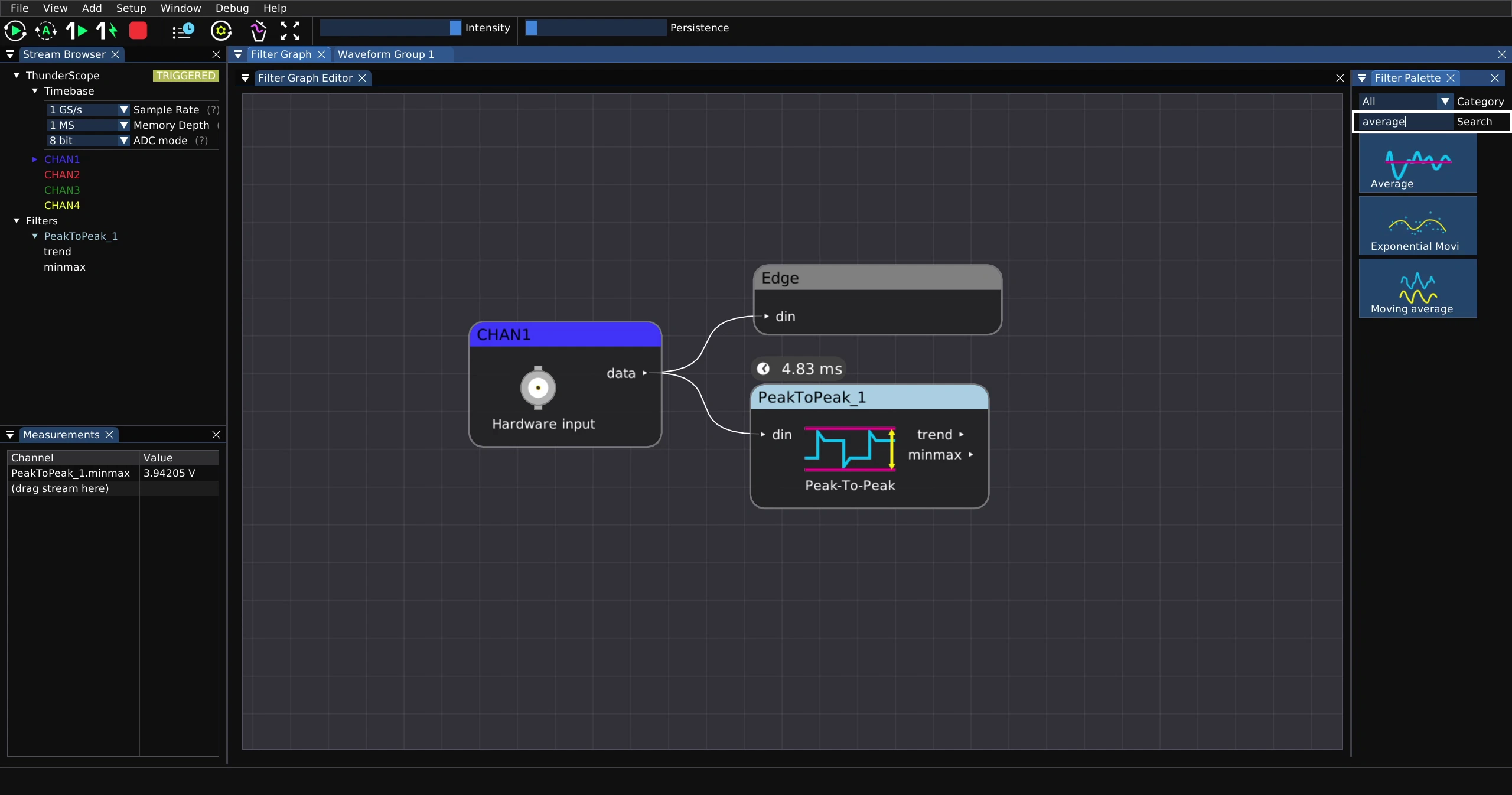Open the Add menu

coord(92,8)
